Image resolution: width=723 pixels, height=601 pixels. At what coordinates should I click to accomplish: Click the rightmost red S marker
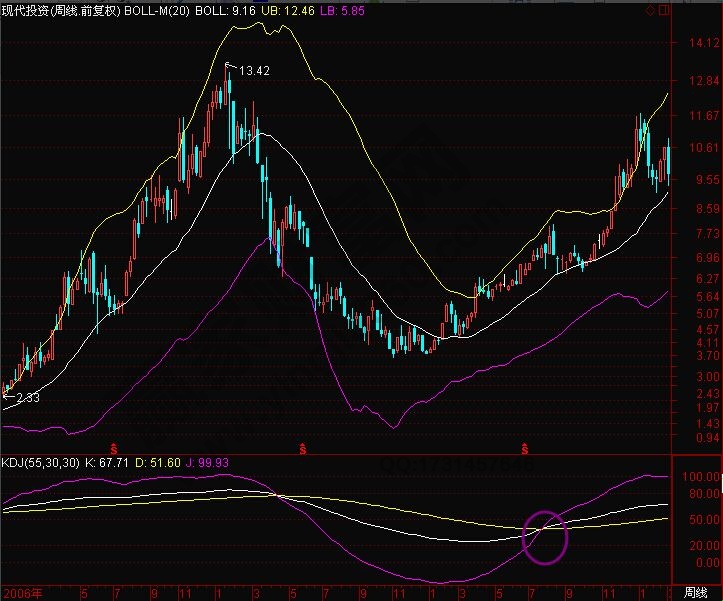(523, 446)
